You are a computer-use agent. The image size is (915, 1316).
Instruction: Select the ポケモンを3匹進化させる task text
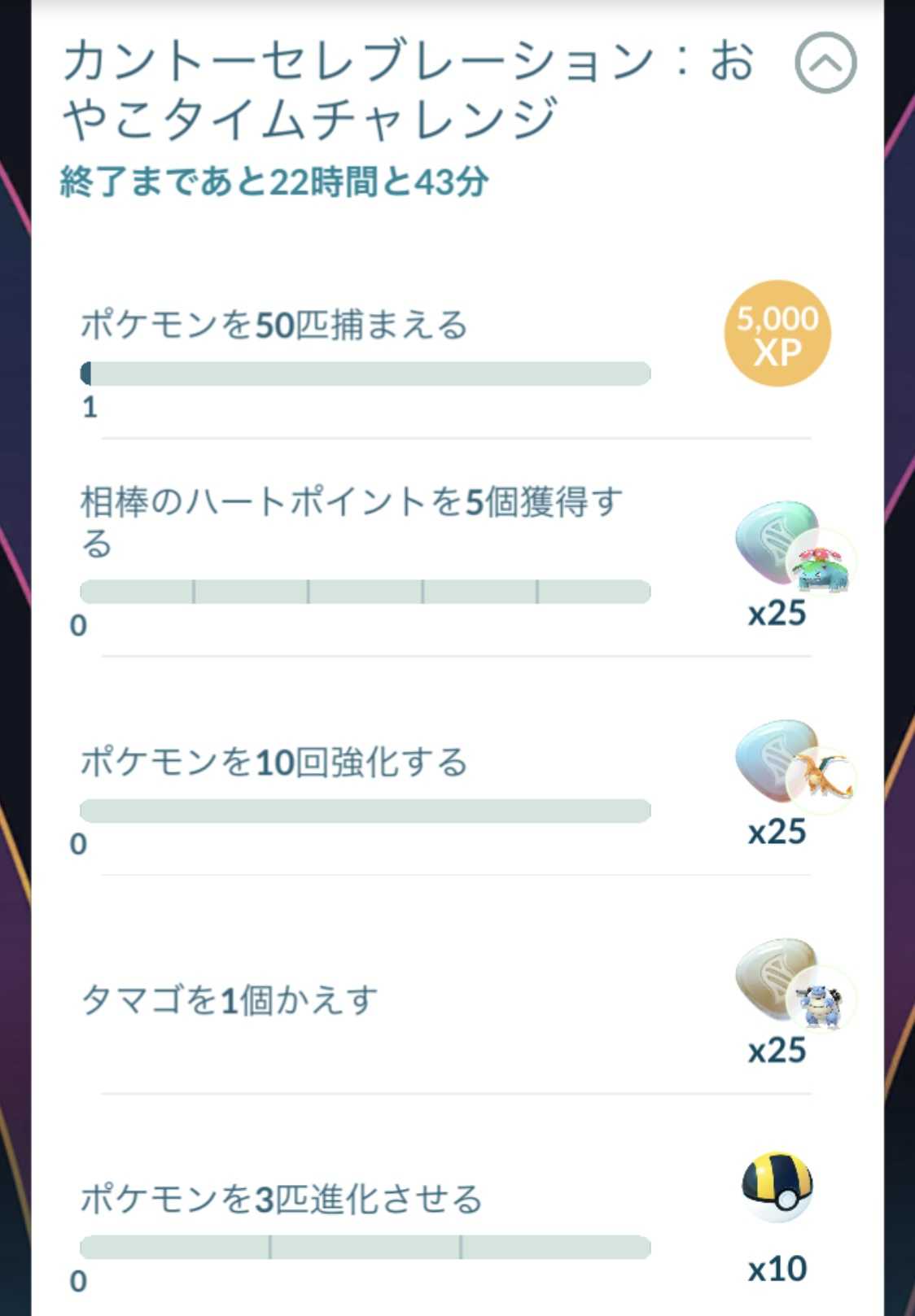(x=282, y=1199)
